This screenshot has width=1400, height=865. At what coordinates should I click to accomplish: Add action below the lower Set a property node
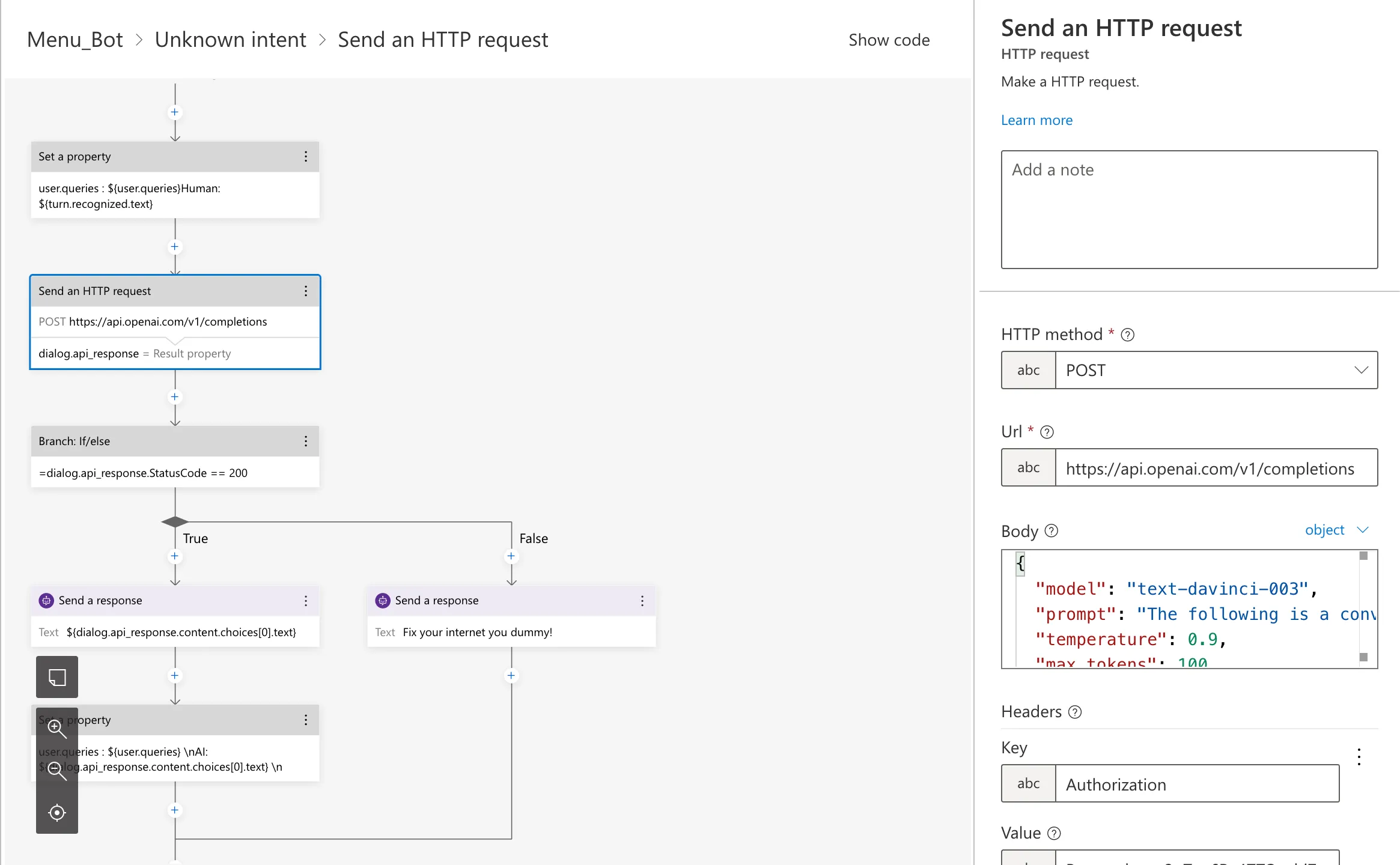175,810
